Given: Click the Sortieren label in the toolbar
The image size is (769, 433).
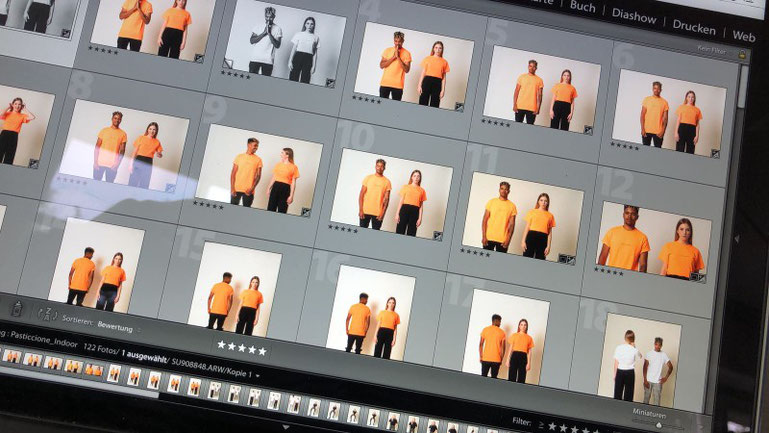Looking at the screenshot, I should [77, 321].
